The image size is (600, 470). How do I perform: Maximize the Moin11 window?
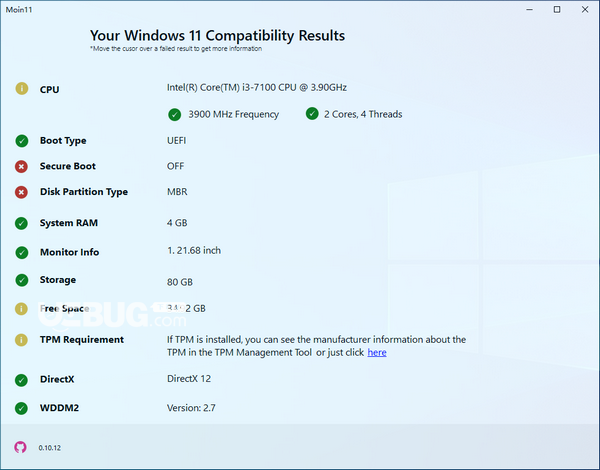click(x=557, y=10)
